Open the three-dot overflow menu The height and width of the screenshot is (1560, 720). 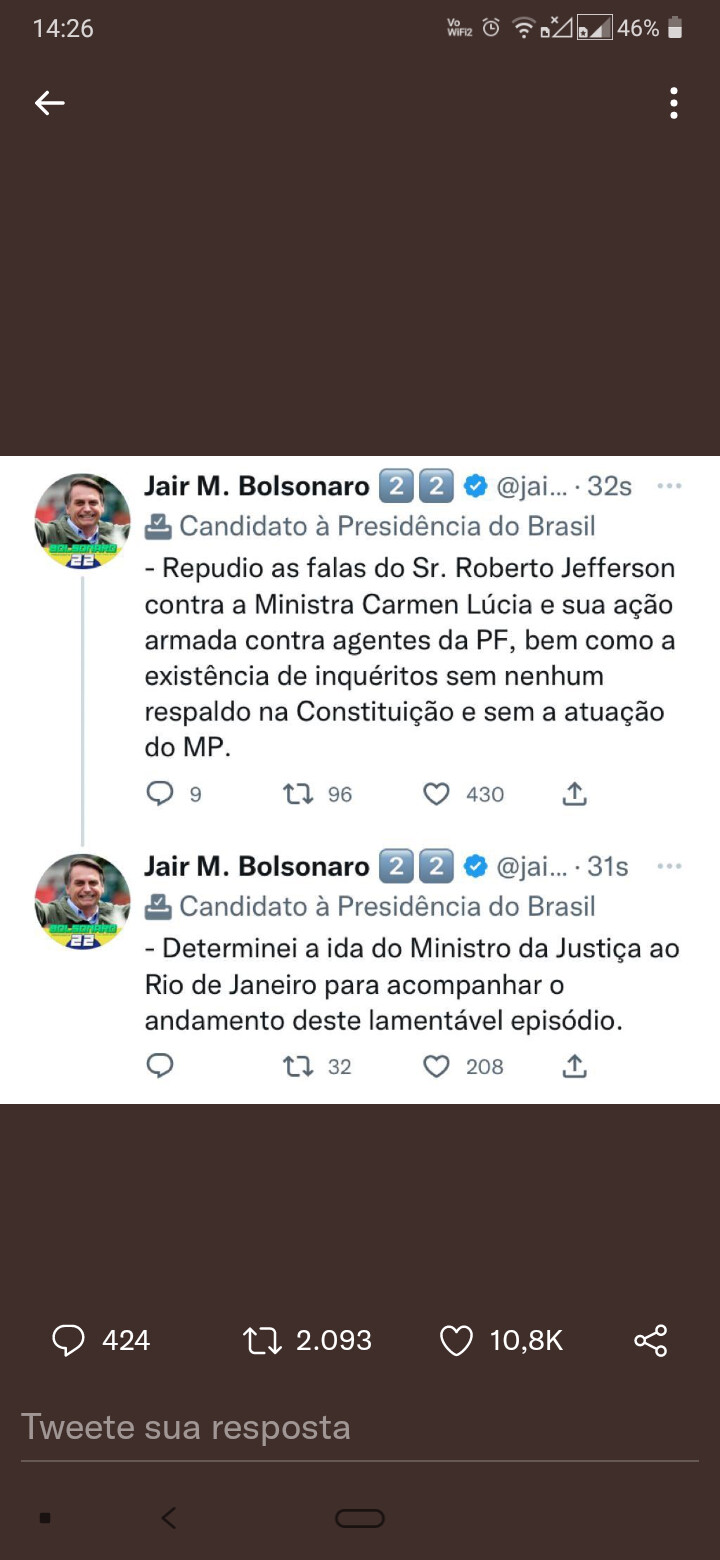pos(674,103)
